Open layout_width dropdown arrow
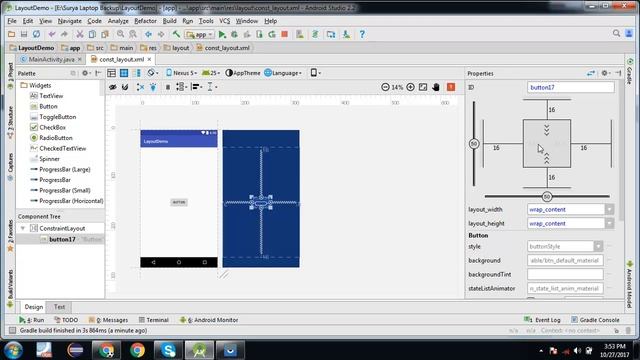Image resolution: width=640 pixels, height=360 pixels. pyautogui.click(x=609, y=209)
